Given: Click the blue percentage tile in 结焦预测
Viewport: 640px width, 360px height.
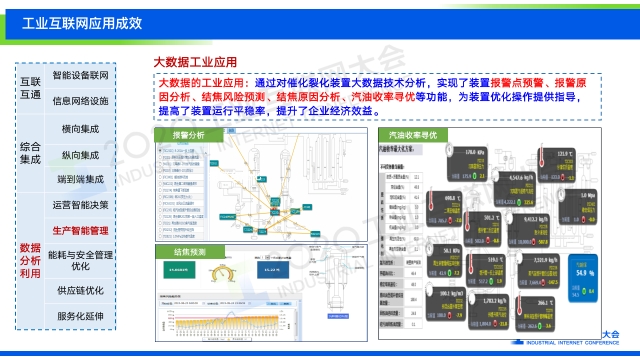Looking at the screenshot, I should click(273, 270).
